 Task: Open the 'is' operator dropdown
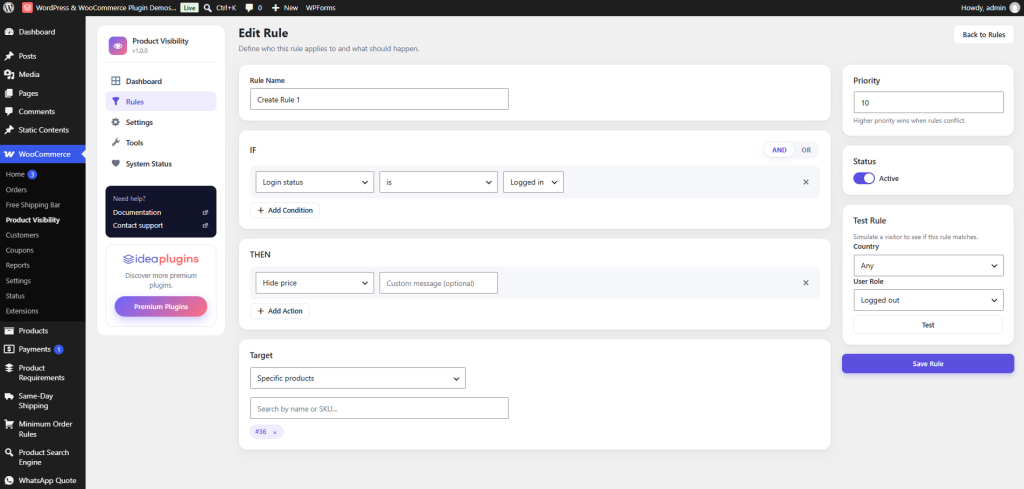point(439,182)
